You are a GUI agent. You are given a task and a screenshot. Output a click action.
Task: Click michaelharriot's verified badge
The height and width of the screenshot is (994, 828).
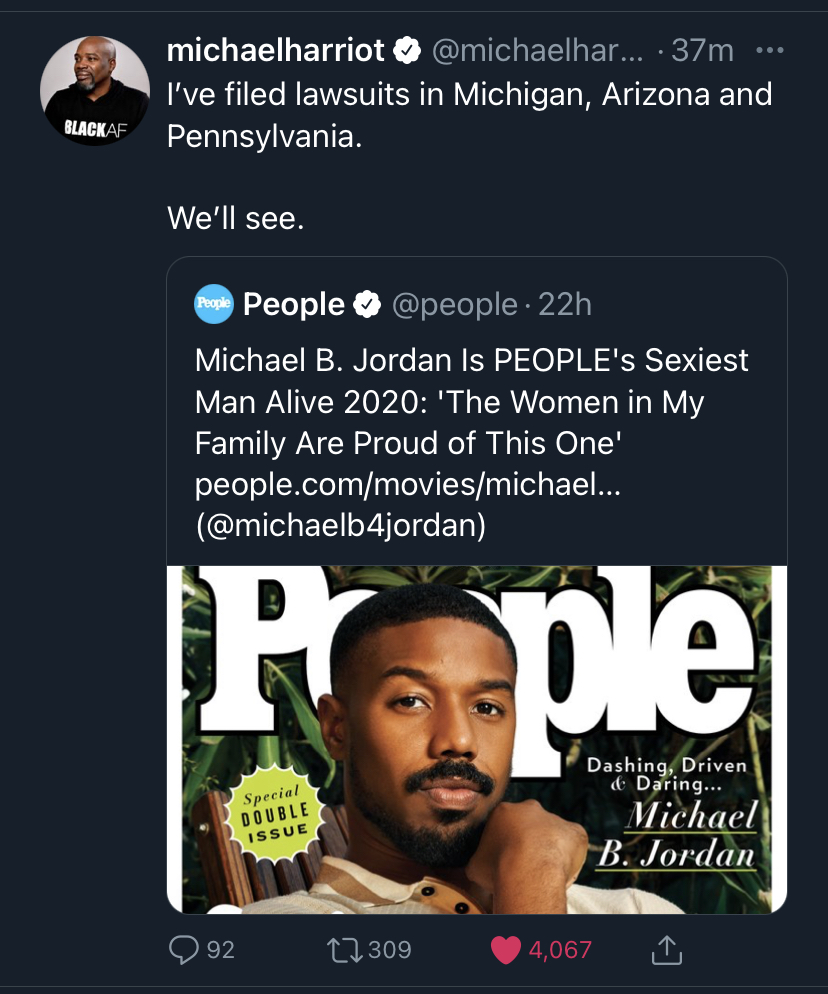click(x=407, y=50)
